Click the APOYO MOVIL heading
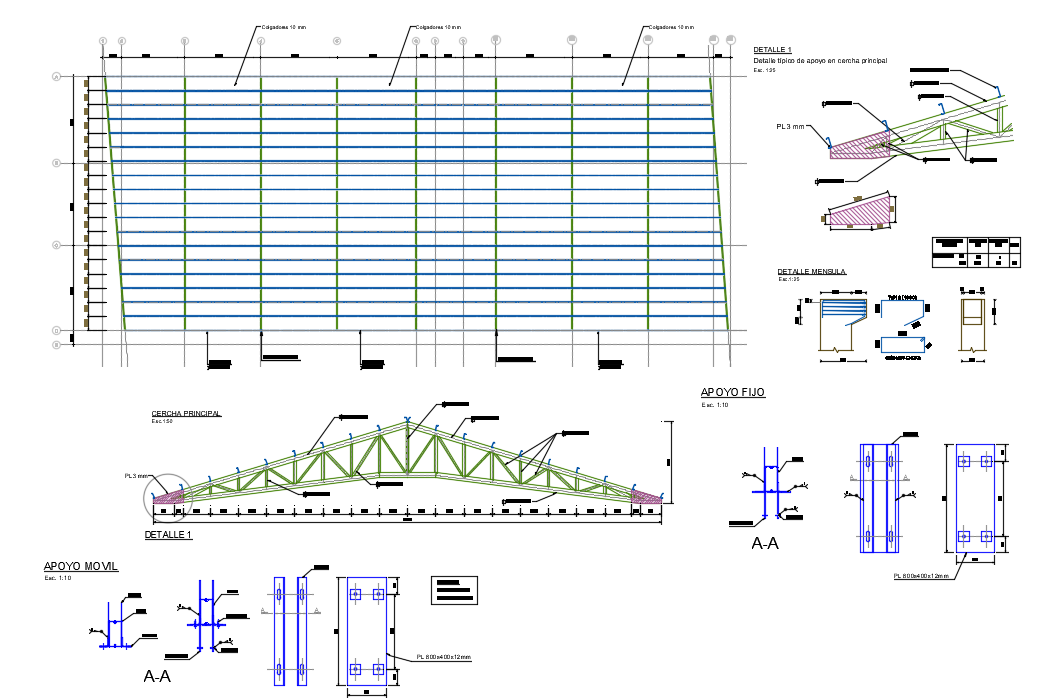 [x=81, y=566]
